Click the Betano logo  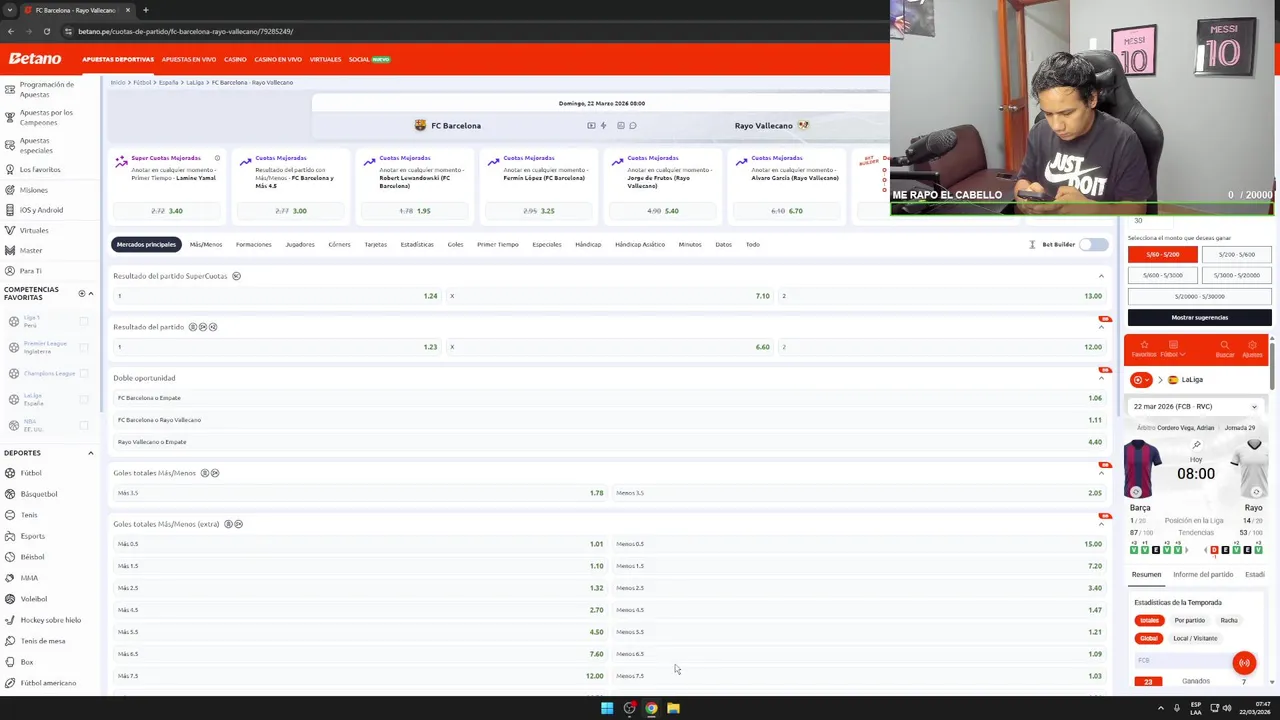(35, 59)
